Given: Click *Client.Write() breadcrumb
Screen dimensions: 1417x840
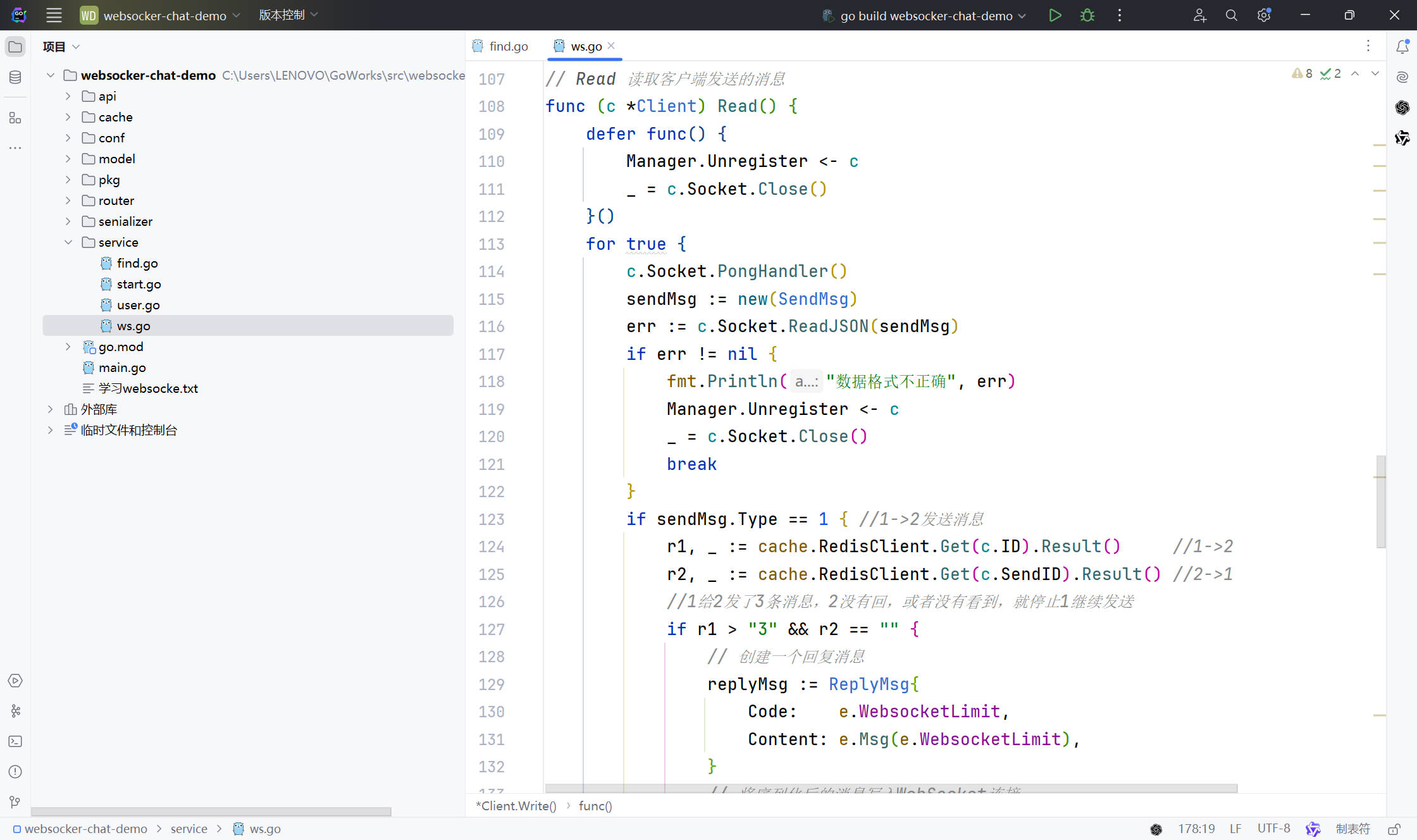Looking at the screenshot, I should [516, 806].
